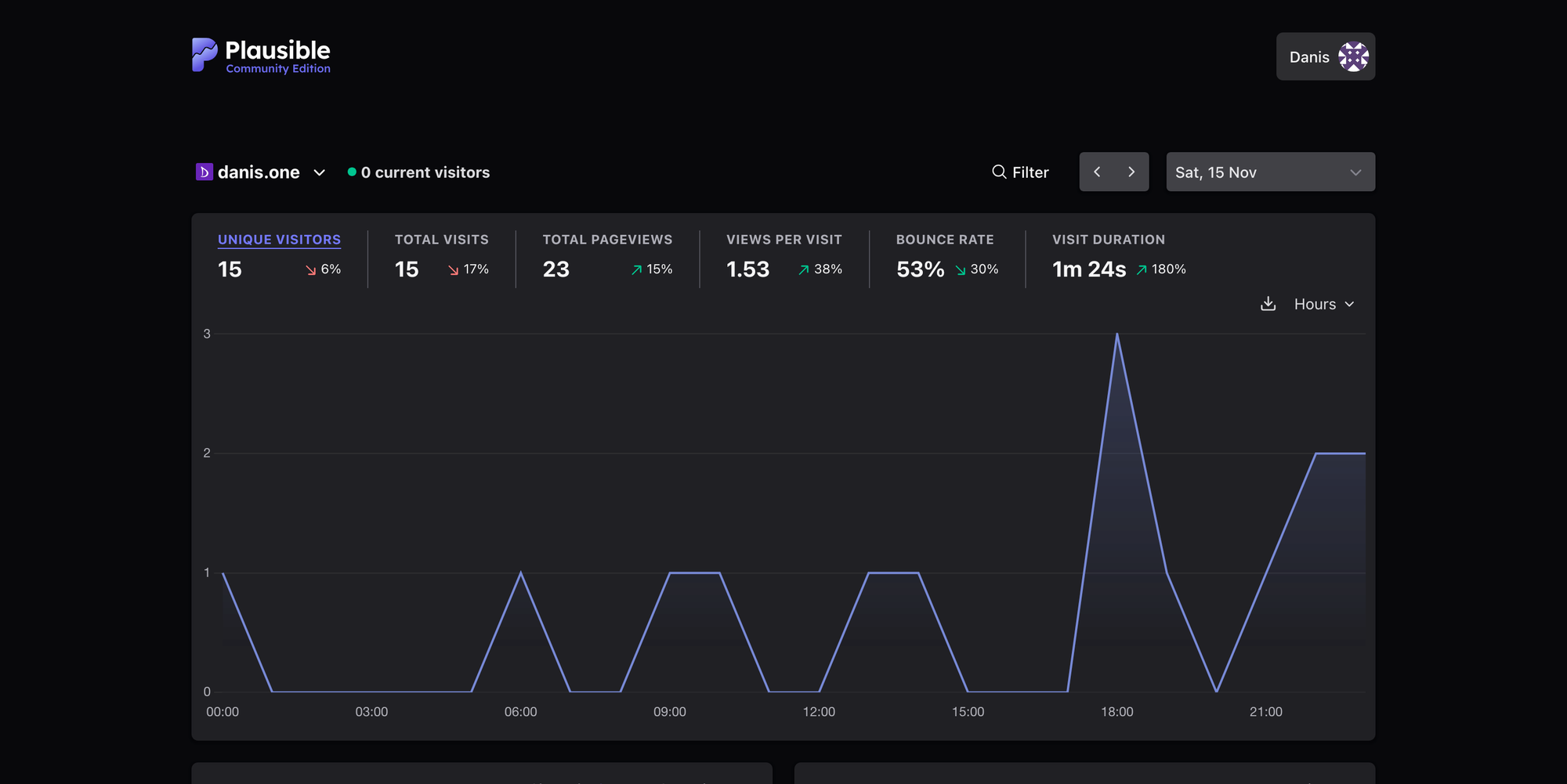Screen dimensions: 1567x784
Task: Download stats with the export icon
Action: click(1268, 304)
